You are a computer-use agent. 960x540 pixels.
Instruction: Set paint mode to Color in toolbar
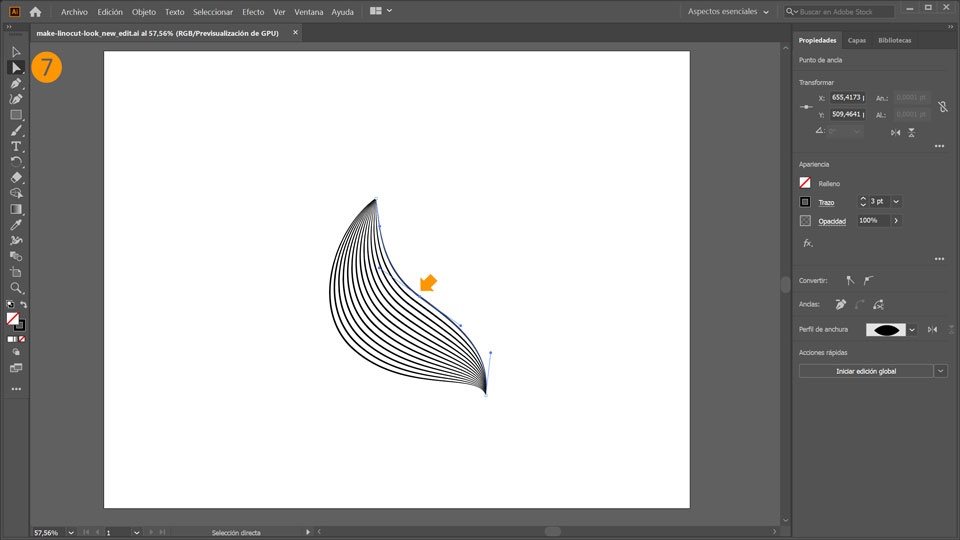click(x=10, y=339)
